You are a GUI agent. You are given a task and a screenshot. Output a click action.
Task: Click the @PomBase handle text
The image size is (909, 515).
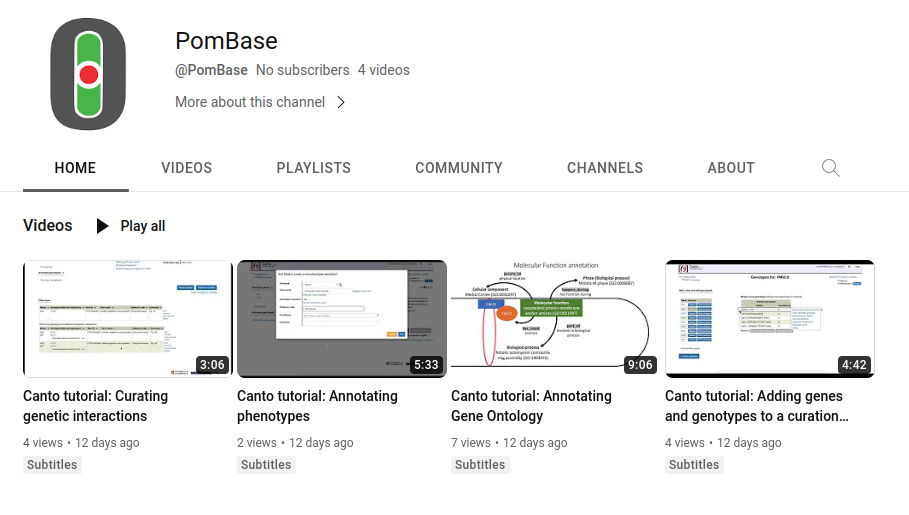[212, 70]
